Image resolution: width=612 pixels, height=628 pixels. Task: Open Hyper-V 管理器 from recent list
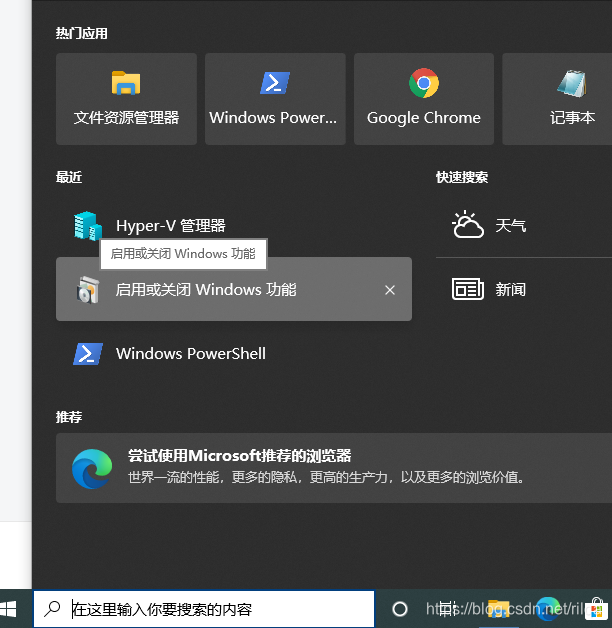[x=234, y=225]
